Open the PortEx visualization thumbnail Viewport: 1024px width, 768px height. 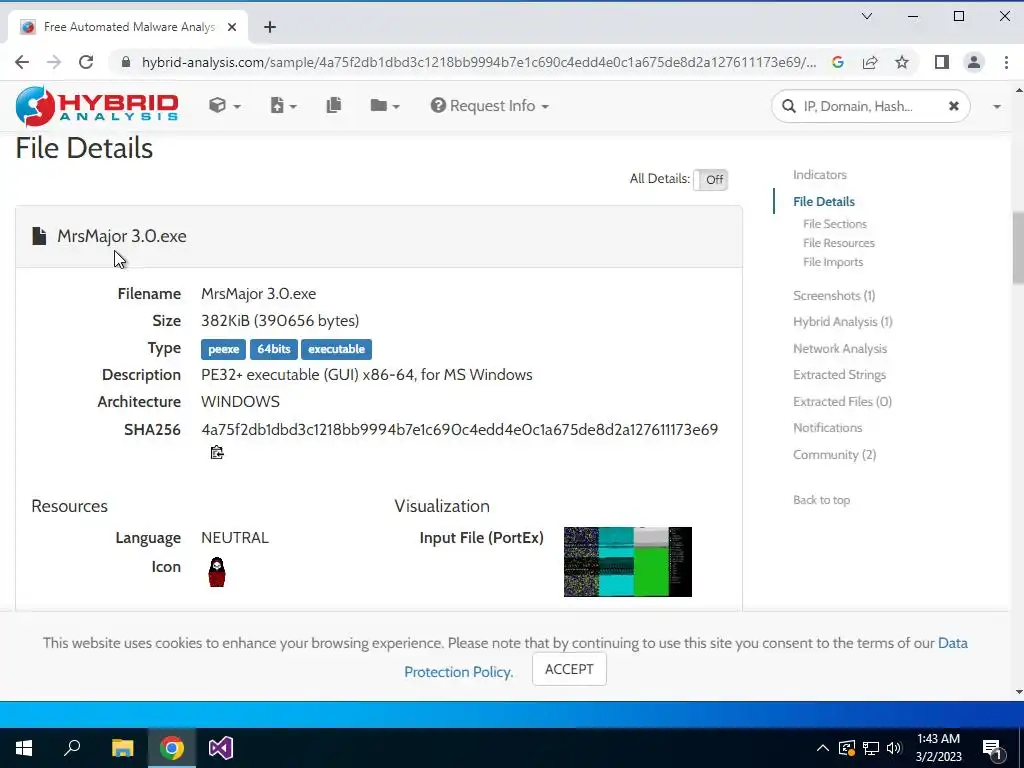[x=628, y=562]
